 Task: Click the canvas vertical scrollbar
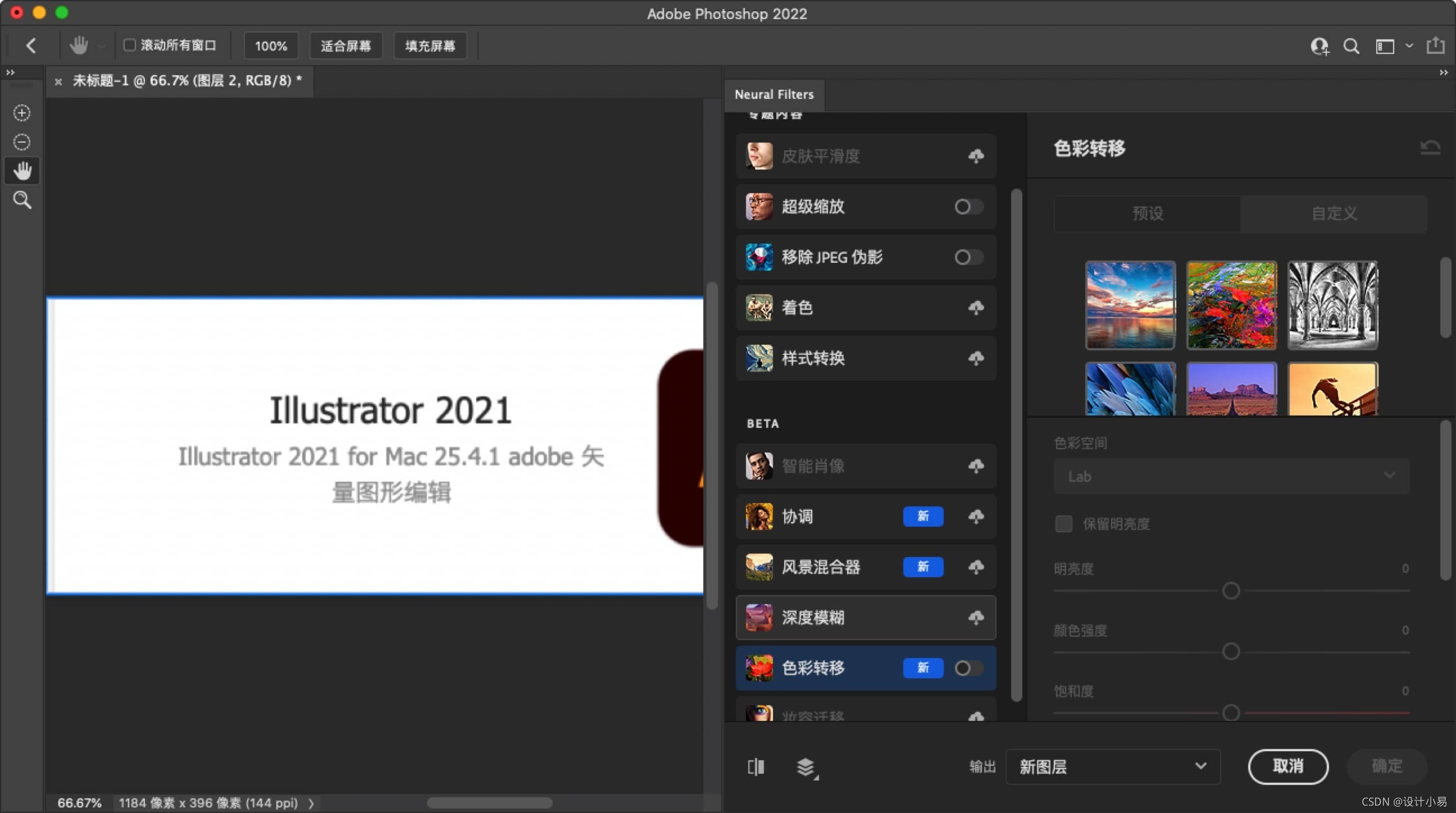[x=712, y=445]
